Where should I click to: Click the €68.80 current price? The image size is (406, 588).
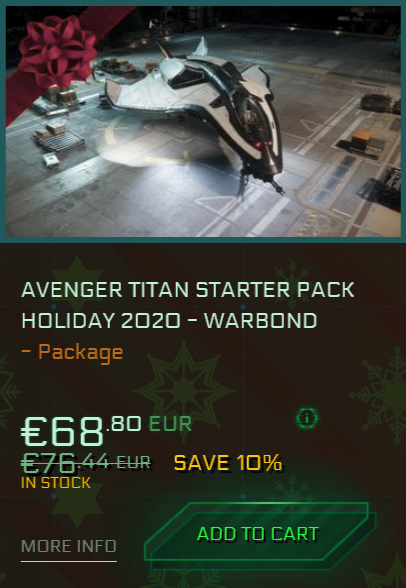point(81,430)
